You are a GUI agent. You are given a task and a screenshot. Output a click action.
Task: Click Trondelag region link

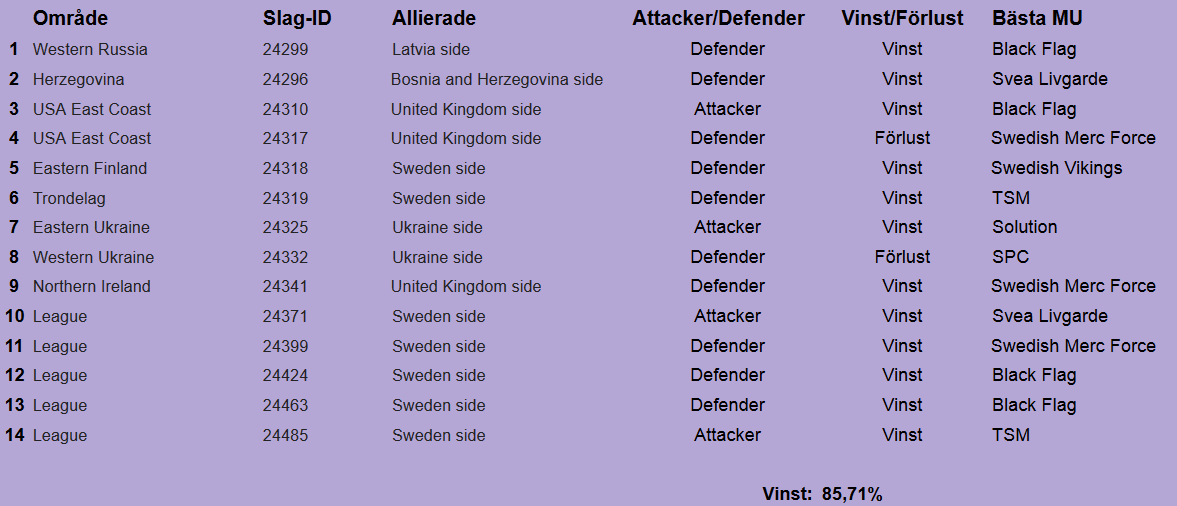pos(69,198)
